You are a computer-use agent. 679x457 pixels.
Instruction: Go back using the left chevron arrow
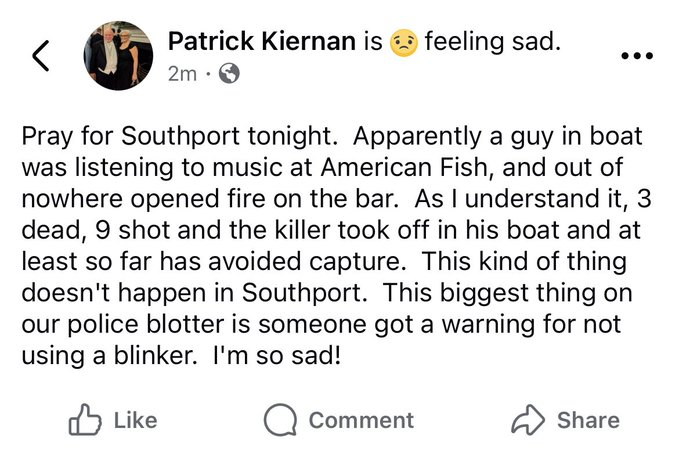(41, 55)
